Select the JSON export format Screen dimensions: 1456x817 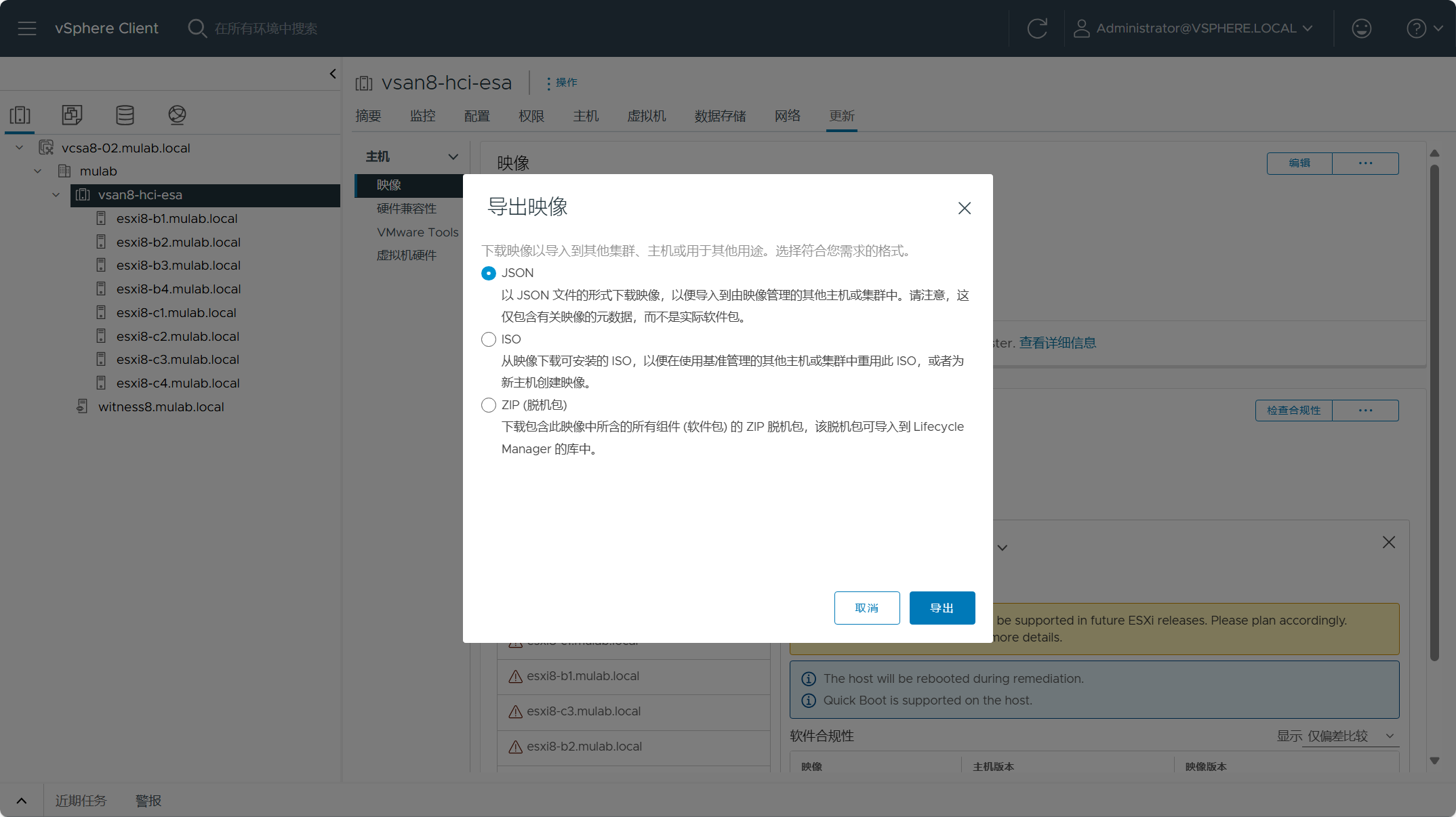tap(489, 273)
